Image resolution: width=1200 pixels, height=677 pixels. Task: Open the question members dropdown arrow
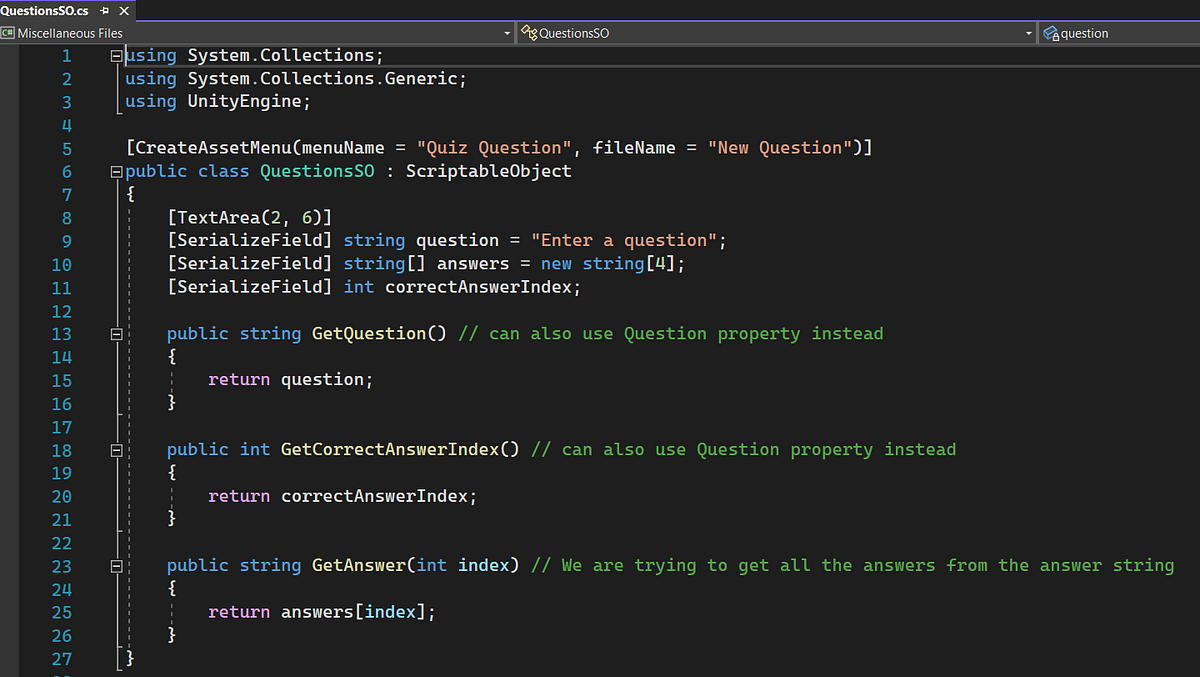click(1190, 33)
